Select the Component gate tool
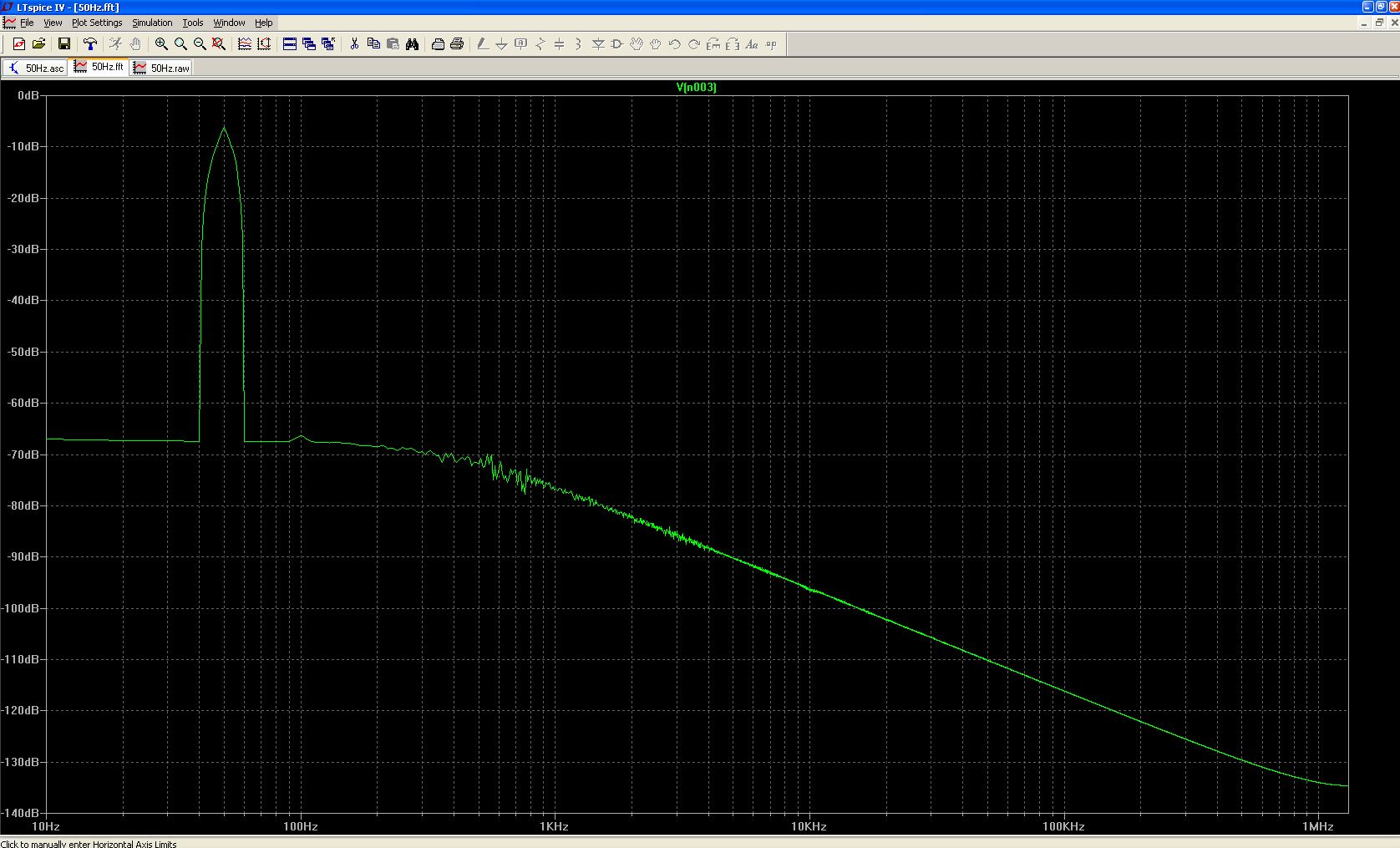The height and width of the screenshot is (848, 1400). tap(617, 44)
